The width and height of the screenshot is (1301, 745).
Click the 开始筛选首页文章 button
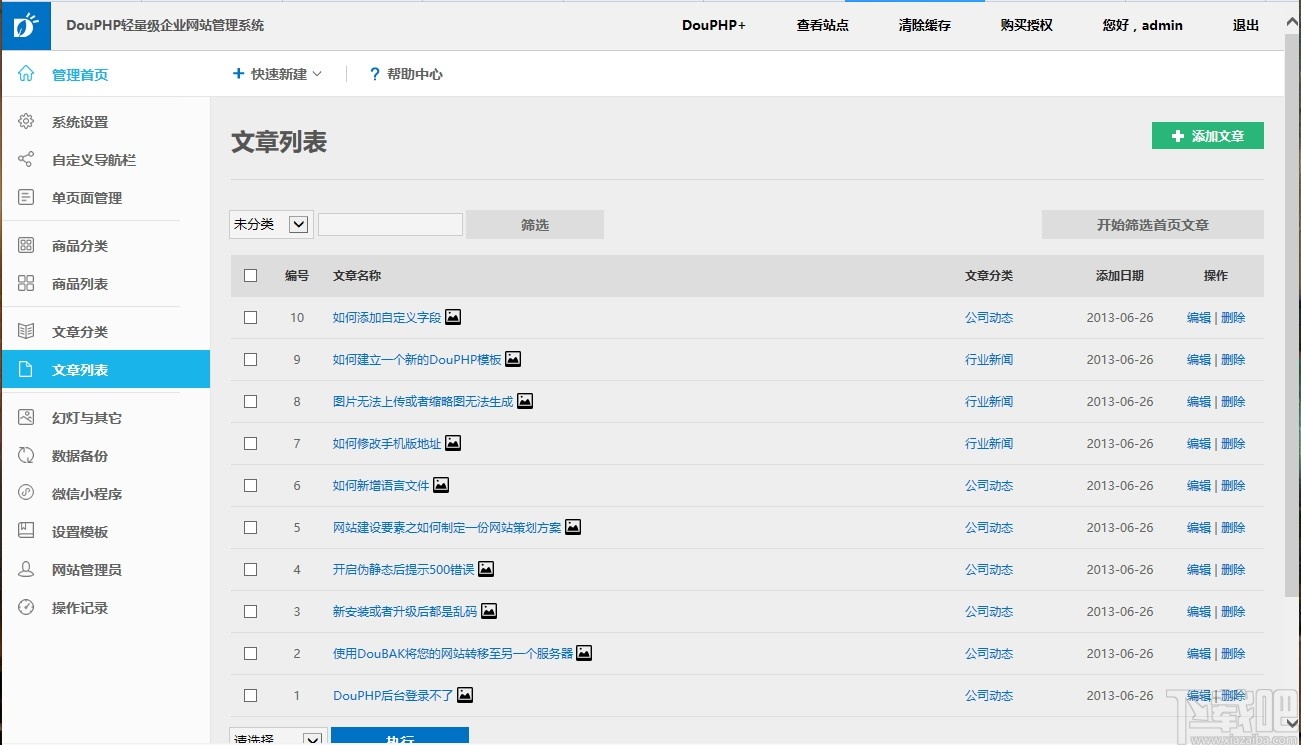(x=1153, y=224)
